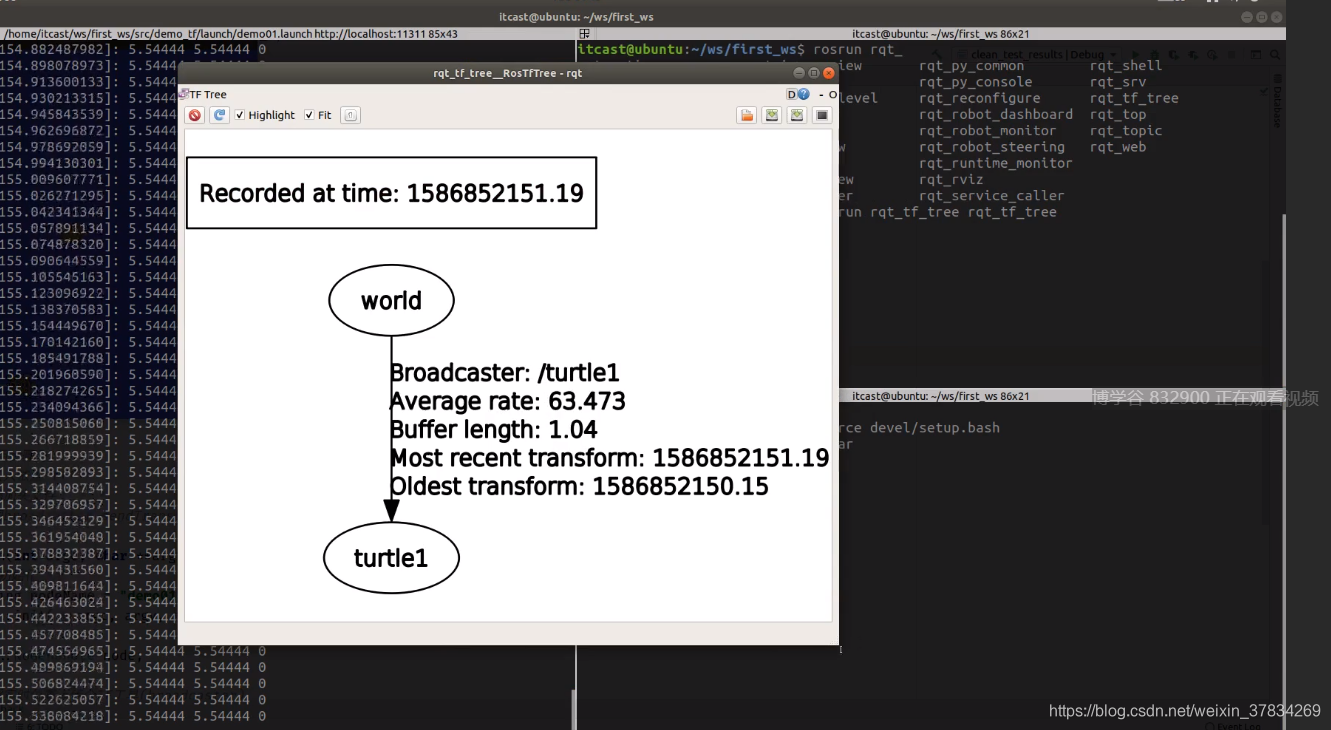
Task: Click the world node in the tree
Action: [x=391, y=300]
